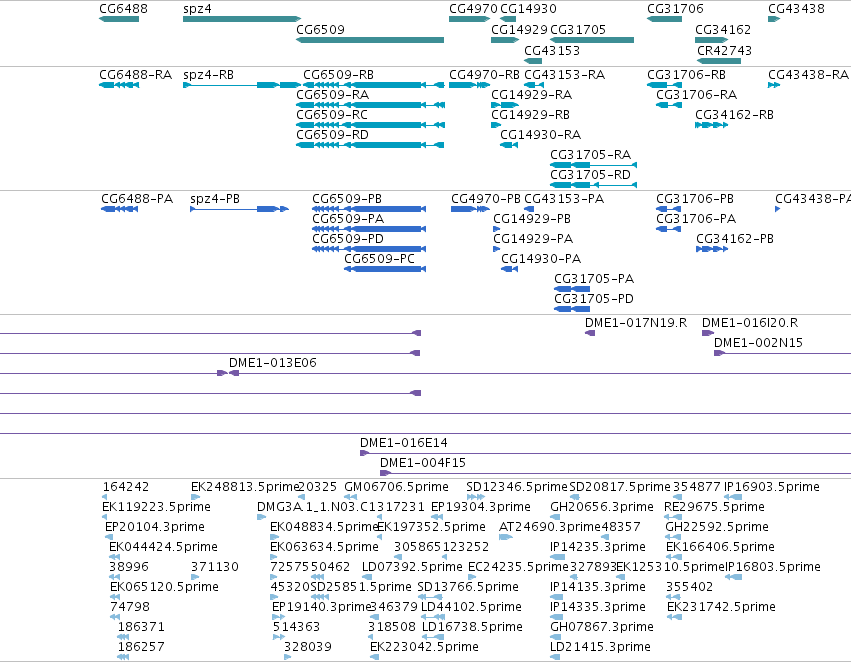Select EST SD12346.5prime
The image size is (851, 662).
pyautogui.click(x=476, y=497)
